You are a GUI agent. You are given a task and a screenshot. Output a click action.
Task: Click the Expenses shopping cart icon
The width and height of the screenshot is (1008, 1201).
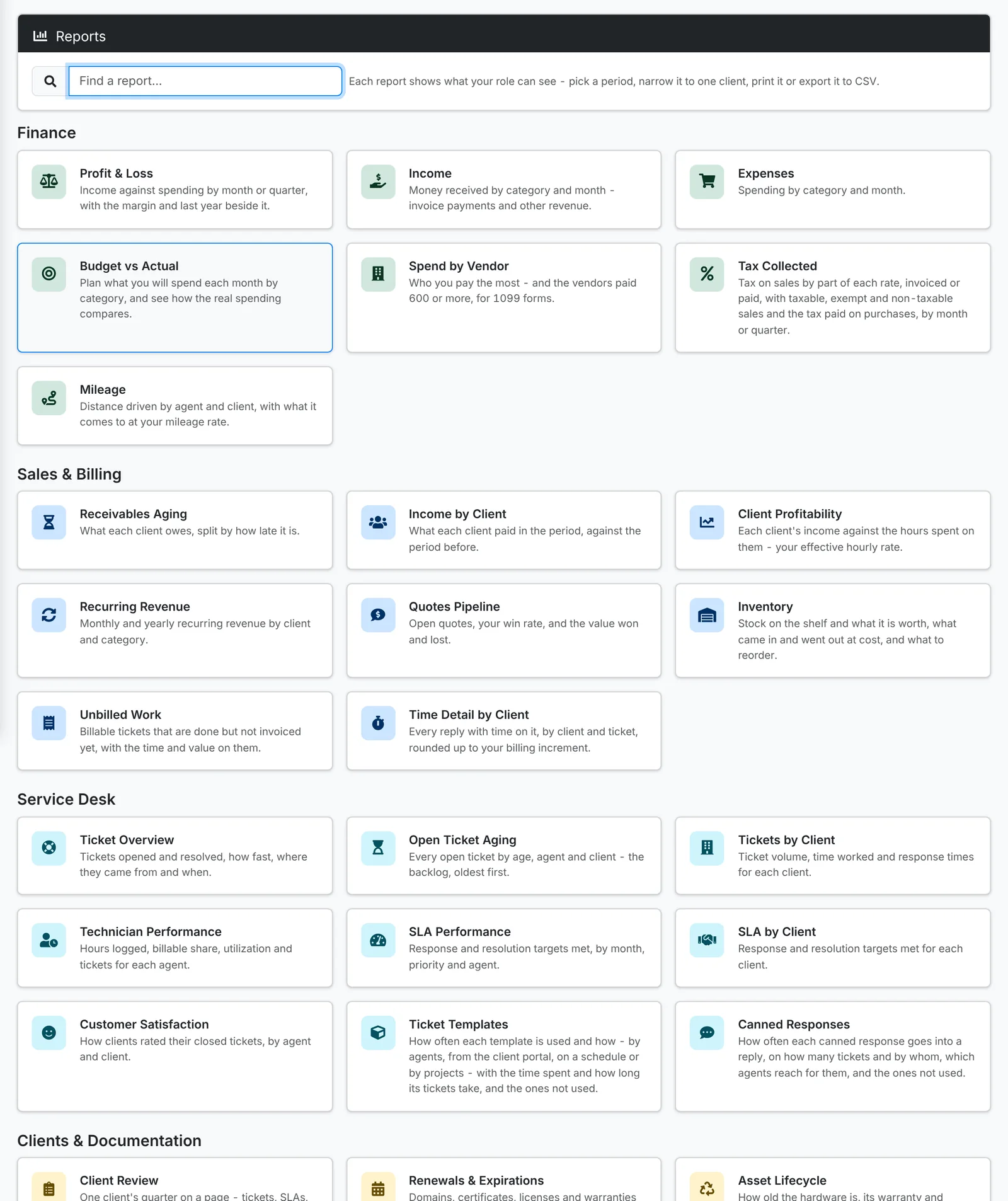point(707,181)
